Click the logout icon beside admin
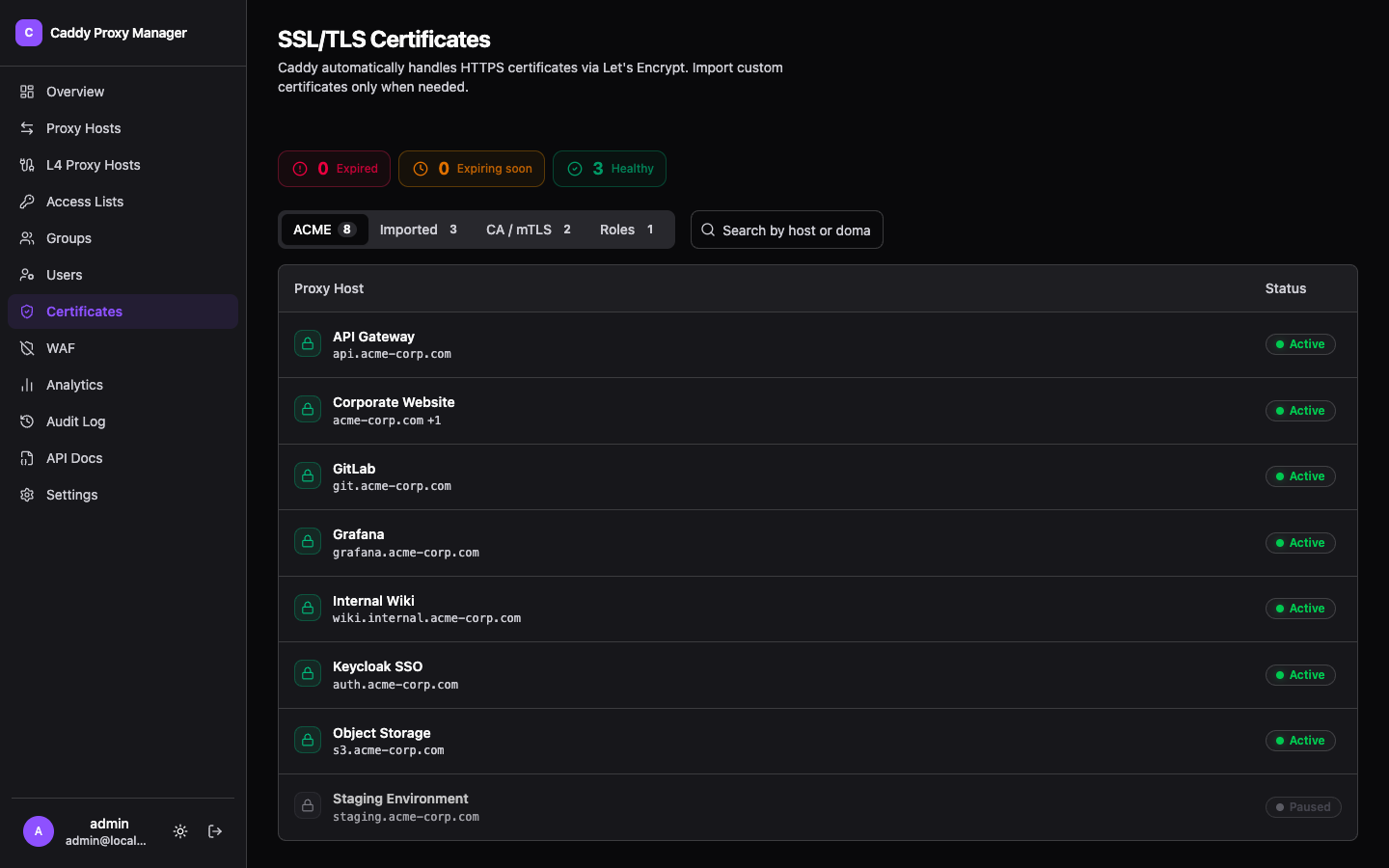The width and height of the screenshot is (1389, 868). (215, 831)
